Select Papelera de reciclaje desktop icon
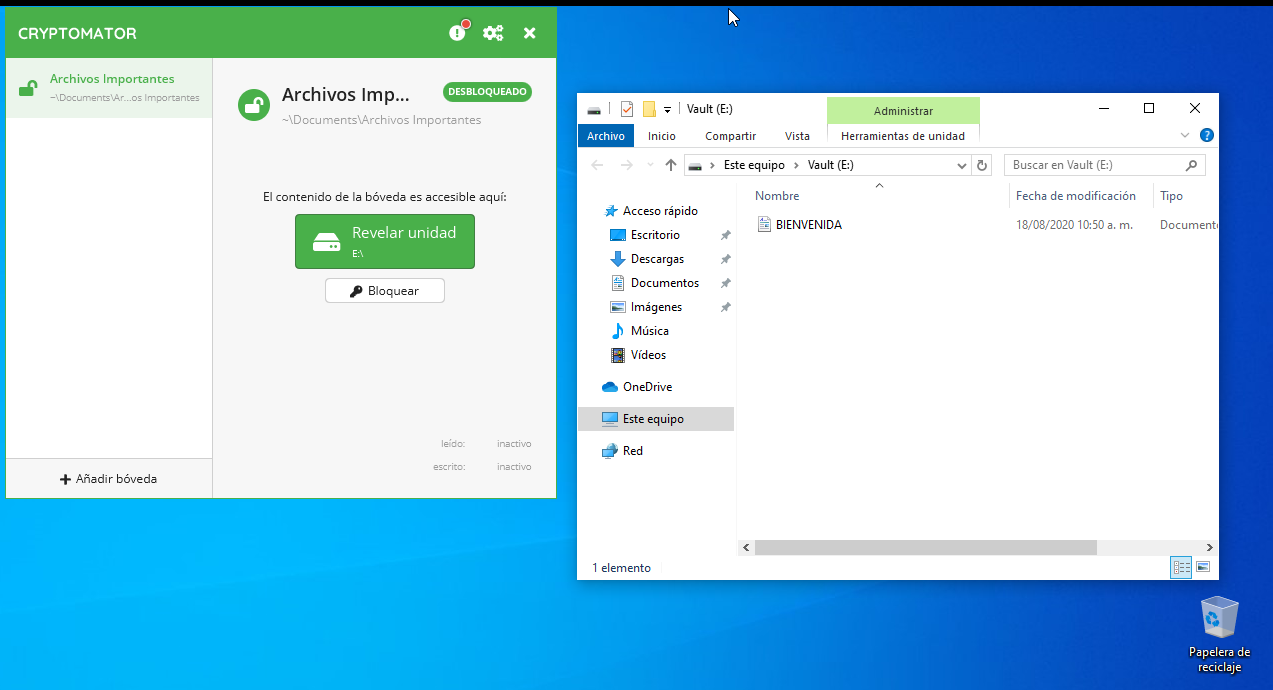Image resolution: width=1273 pixels, height=690 pixels. click(x=1219, y=634)
